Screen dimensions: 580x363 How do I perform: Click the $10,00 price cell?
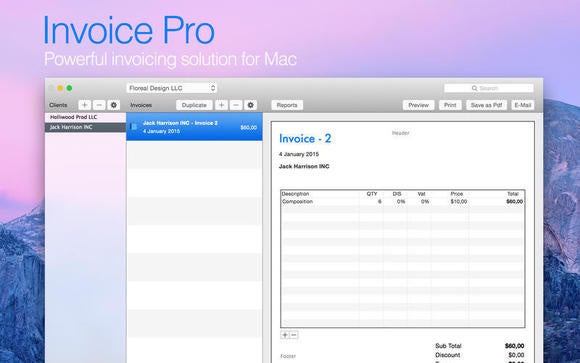pyautogui.click(x=459, y=202)
